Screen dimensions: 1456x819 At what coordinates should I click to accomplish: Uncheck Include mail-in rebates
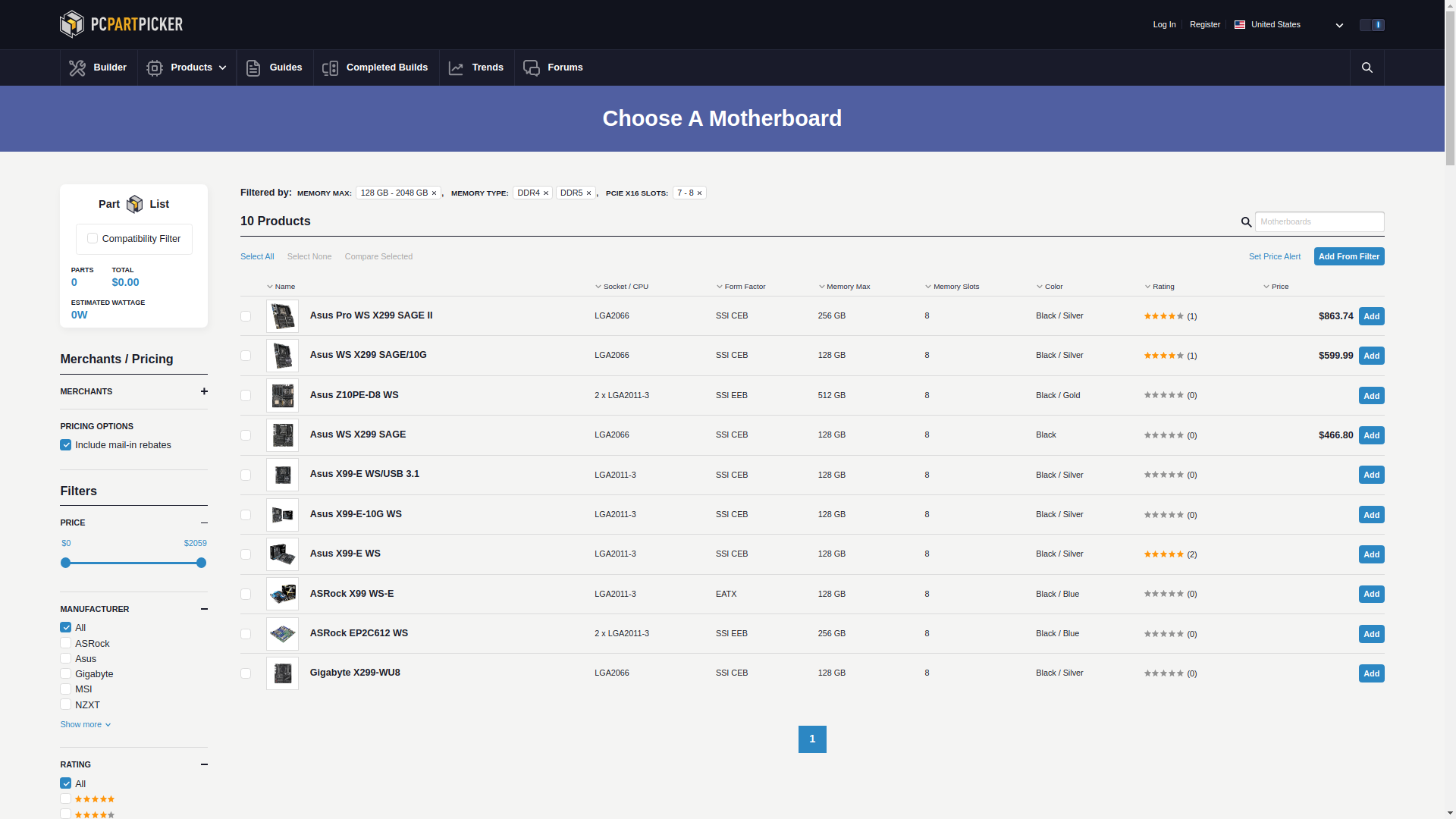point(66,445)
